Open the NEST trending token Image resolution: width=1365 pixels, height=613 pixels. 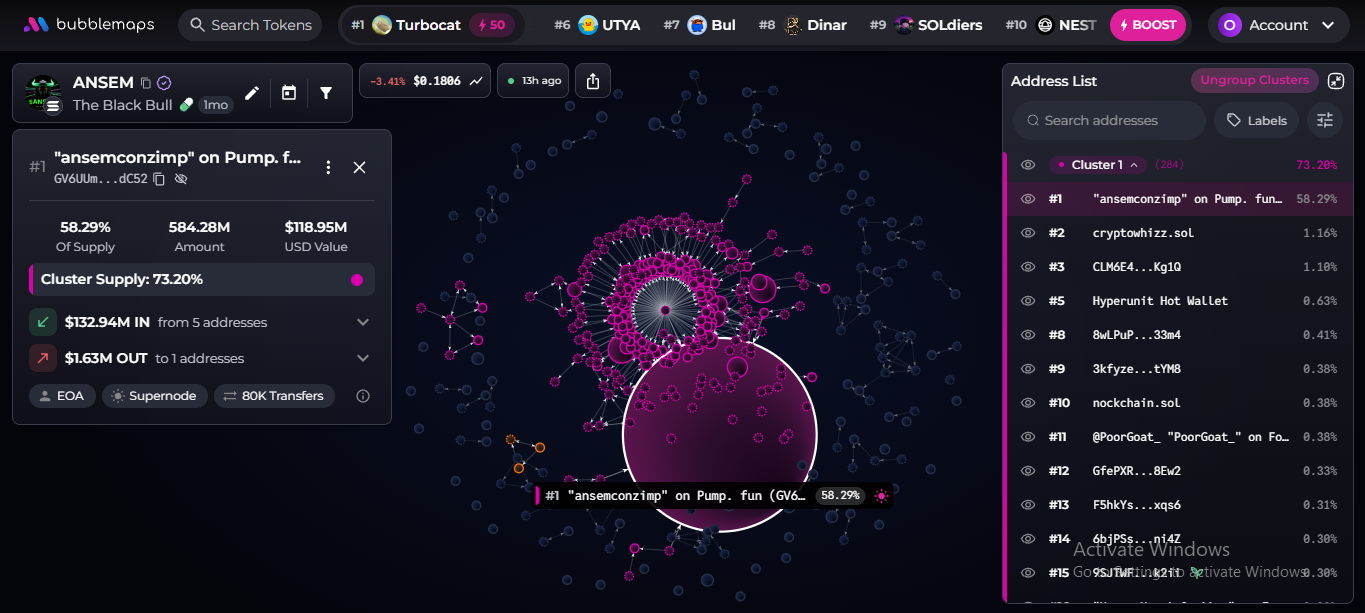[1051, 25]
